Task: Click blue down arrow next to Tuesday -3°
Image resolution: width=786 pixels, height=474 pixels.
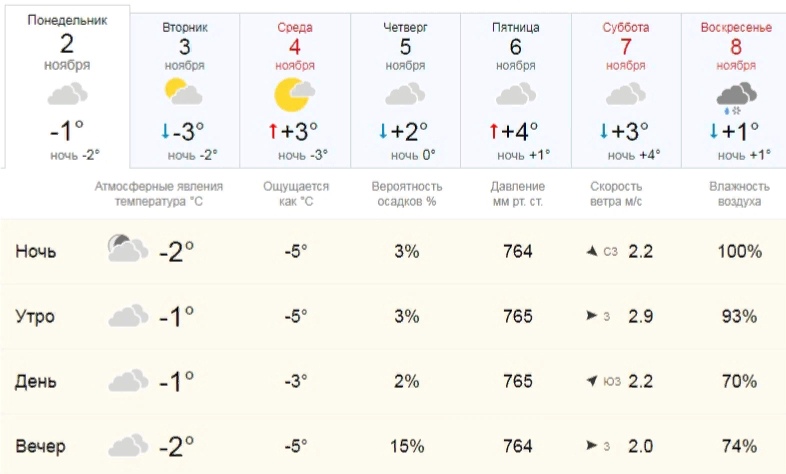Action: click(x=165, y=131)
